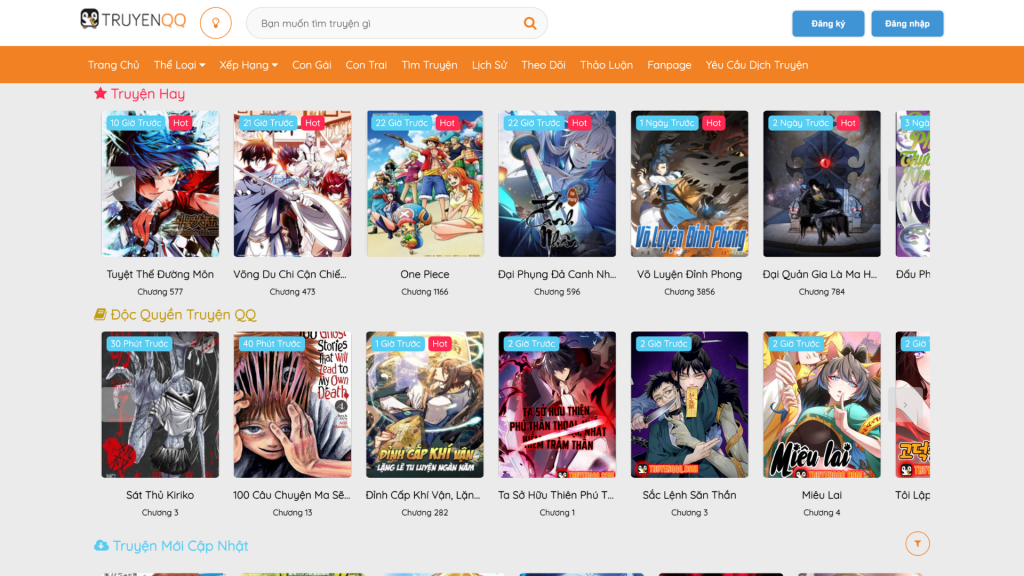Toggle light/dark mode with the lightbulb icon
This screenshot has width=1024, height=576.
pyautogui.click(x=215, y=23)
